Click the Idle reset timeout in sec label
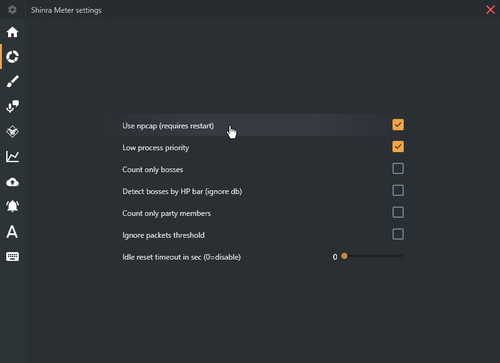Screen dimensions: 500x363 click(x=182, y=257)
